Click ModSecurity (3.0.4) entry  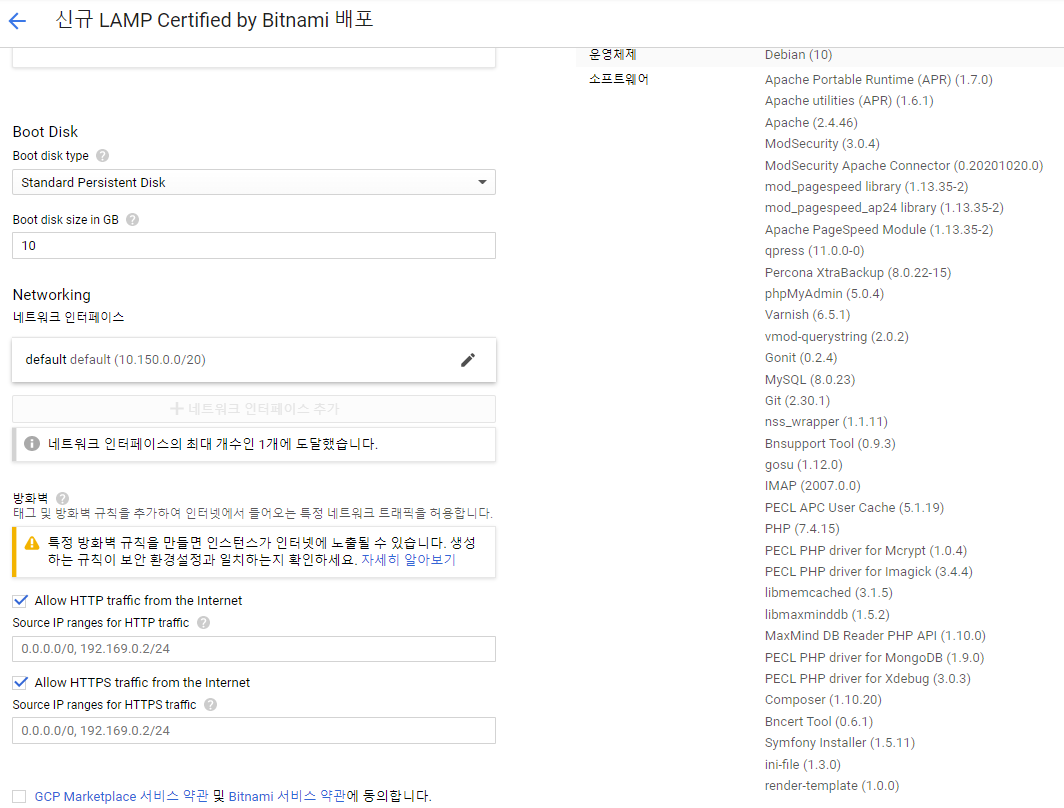(822, 144)
